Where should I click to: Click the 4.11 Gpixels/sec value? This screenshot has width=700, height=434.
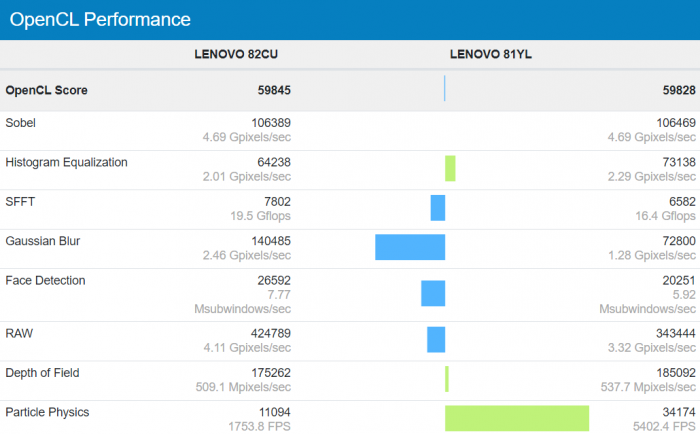point(247,348)
